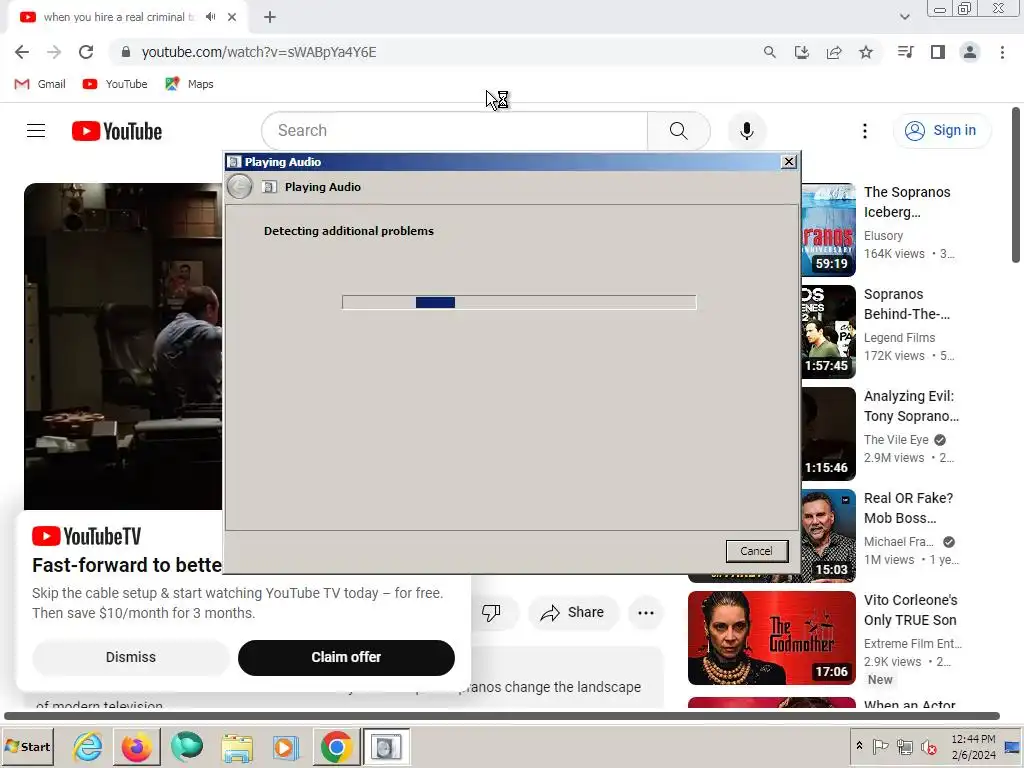The height and width of the screenshot is (768, 1024).
Task: Click the YouTube search magnifier button
Action: [x=679, y=131]
